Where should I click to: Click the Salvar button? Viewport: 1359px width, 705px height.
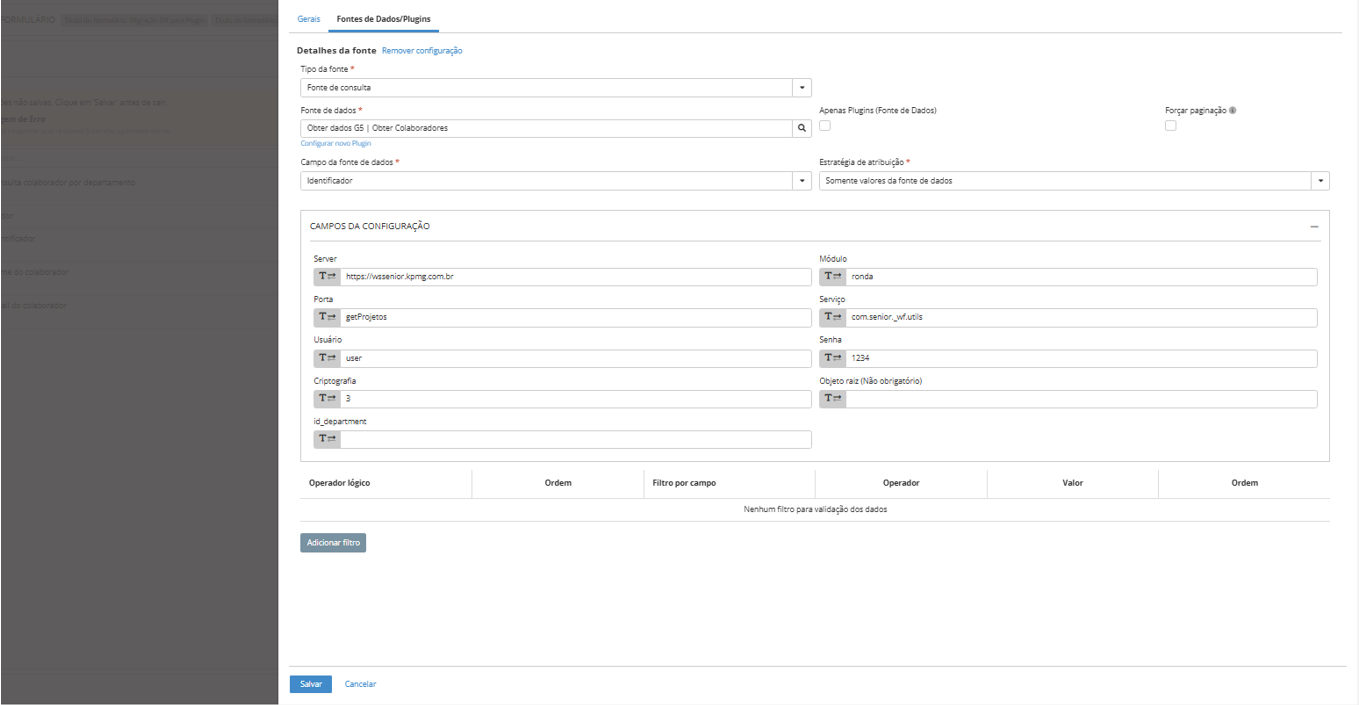coord(311,684)
